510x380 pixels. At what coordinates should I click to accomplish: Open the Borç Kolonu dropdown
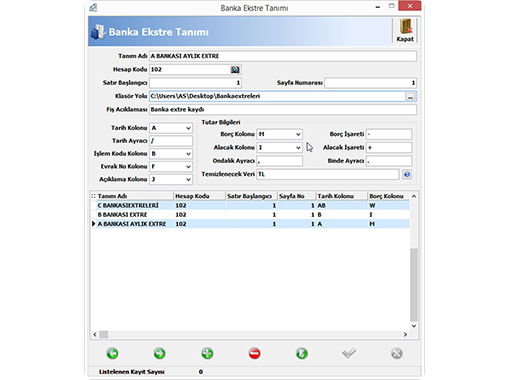[298, 134]
